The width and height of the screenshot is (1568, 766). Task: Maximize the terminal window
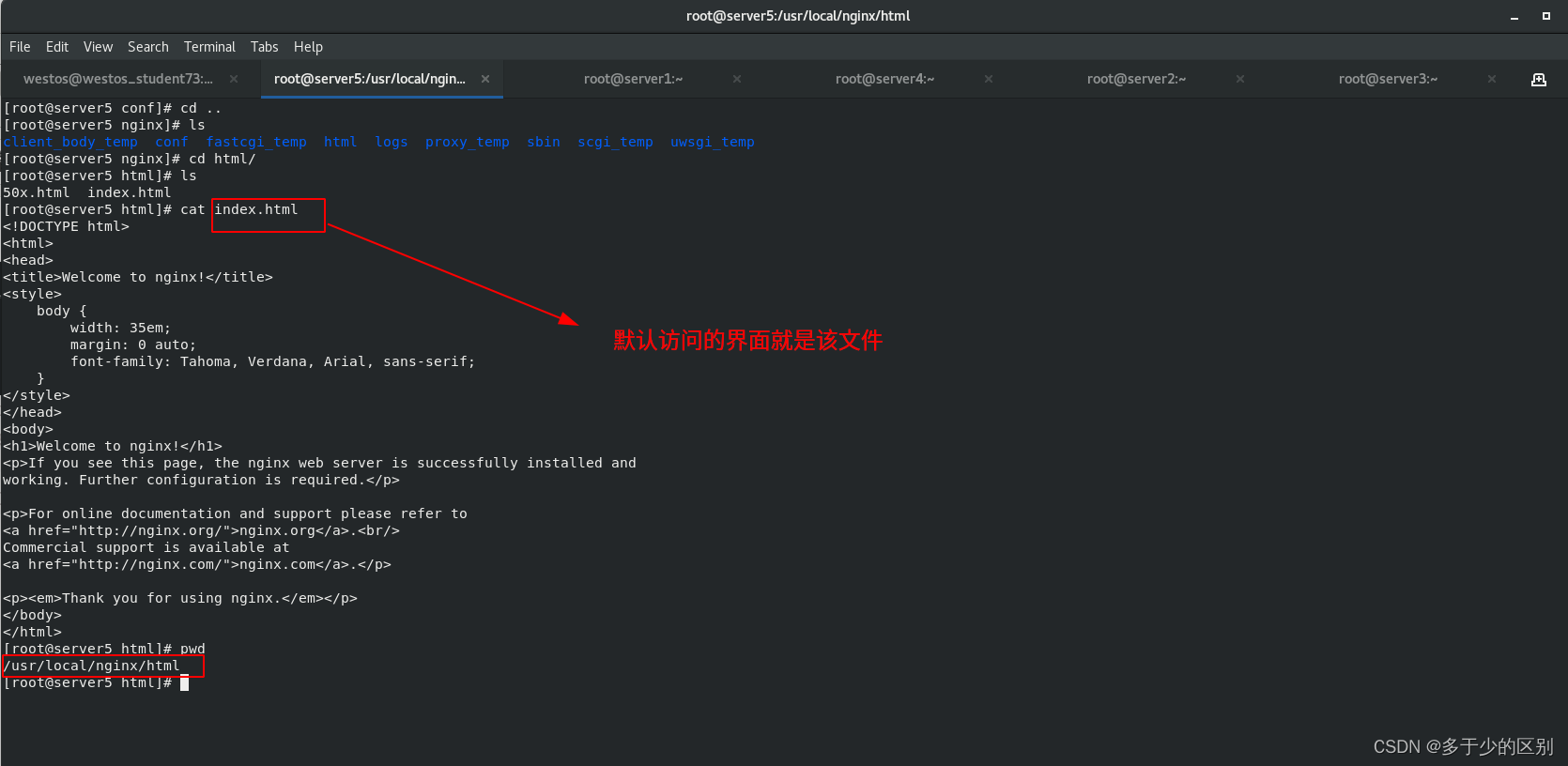(x=1546, y=16)
